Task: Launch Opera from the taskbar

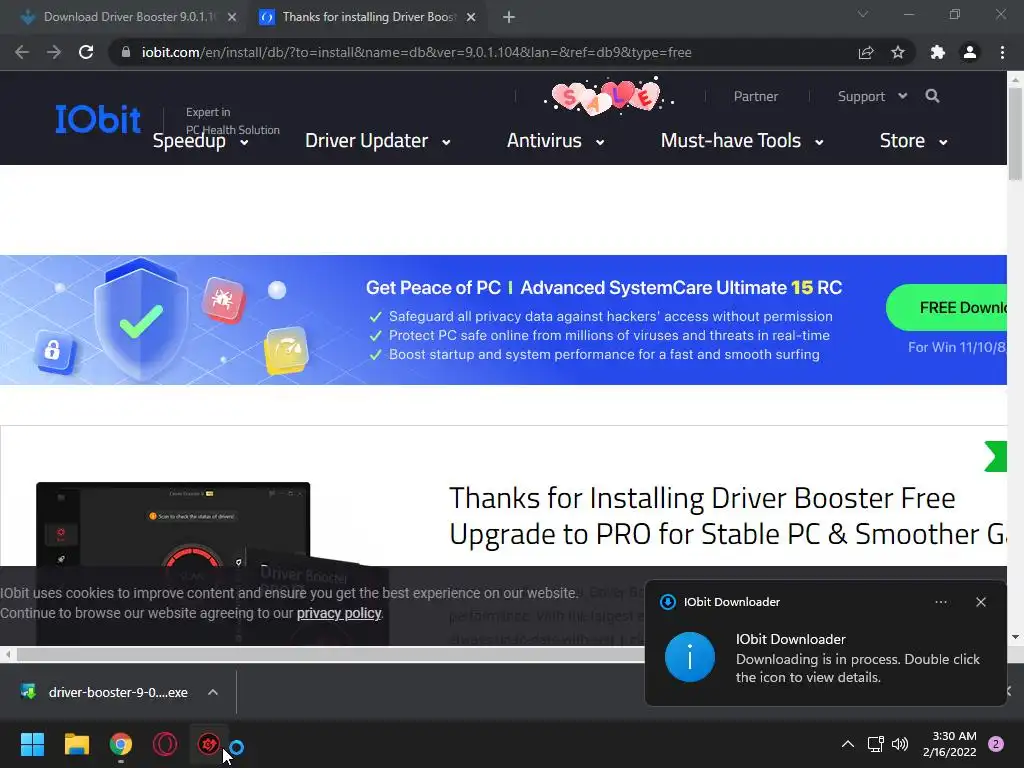Action: click(165, 744)
